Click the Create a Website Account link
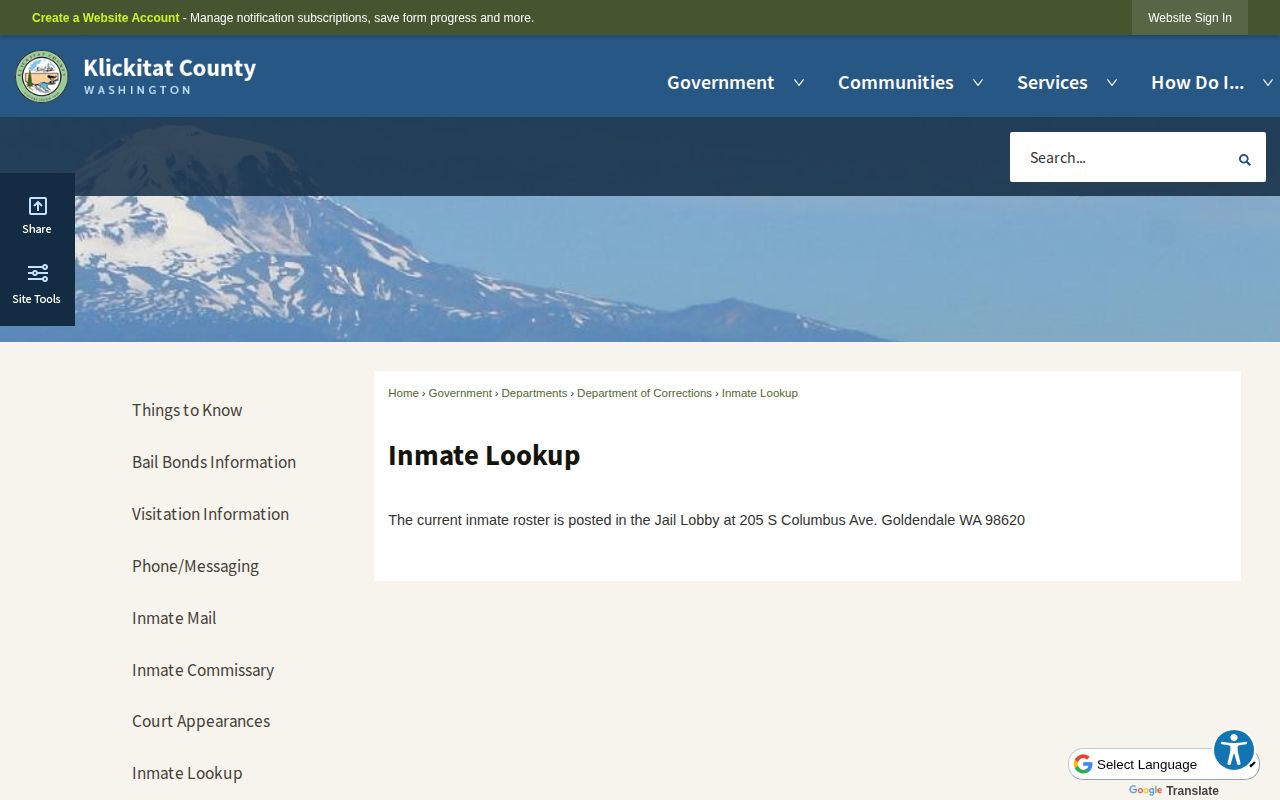The height and width of the screenshot is (800, 1280). tap(106, 18)
